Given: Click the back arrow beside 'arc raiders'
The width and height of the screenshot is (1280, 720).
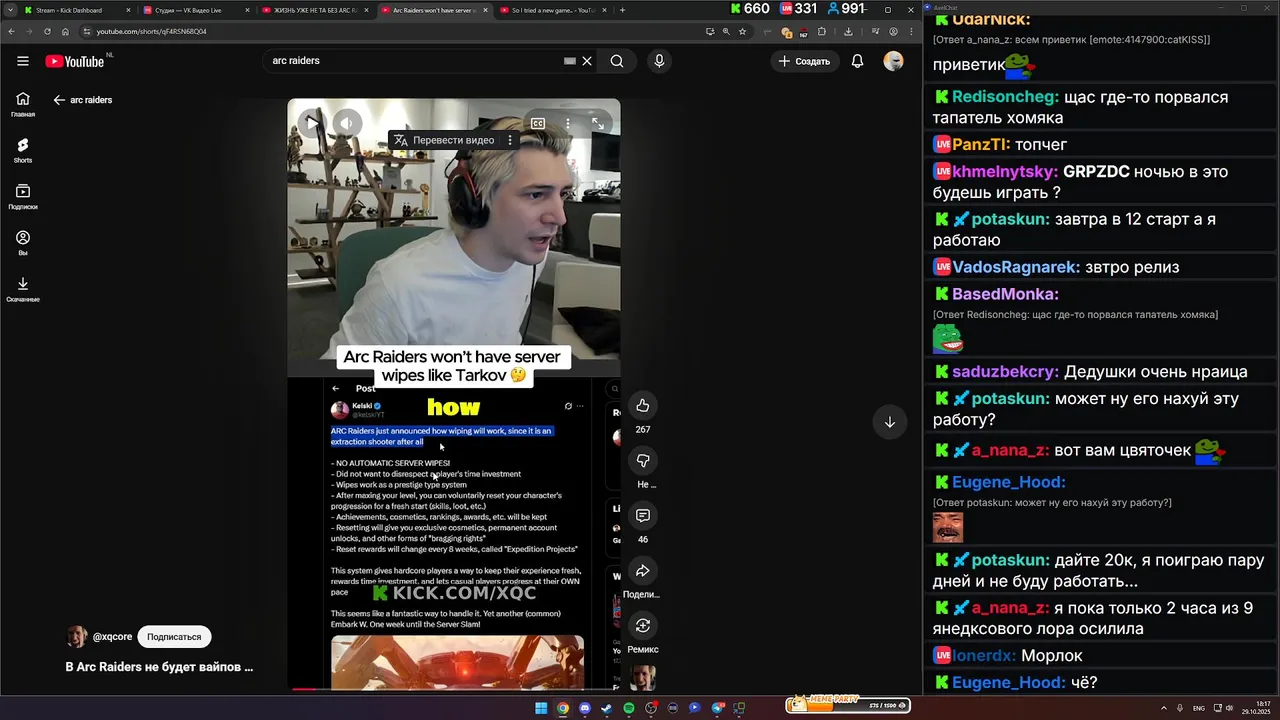Looking at the screenshot, I should click(59, 100).
